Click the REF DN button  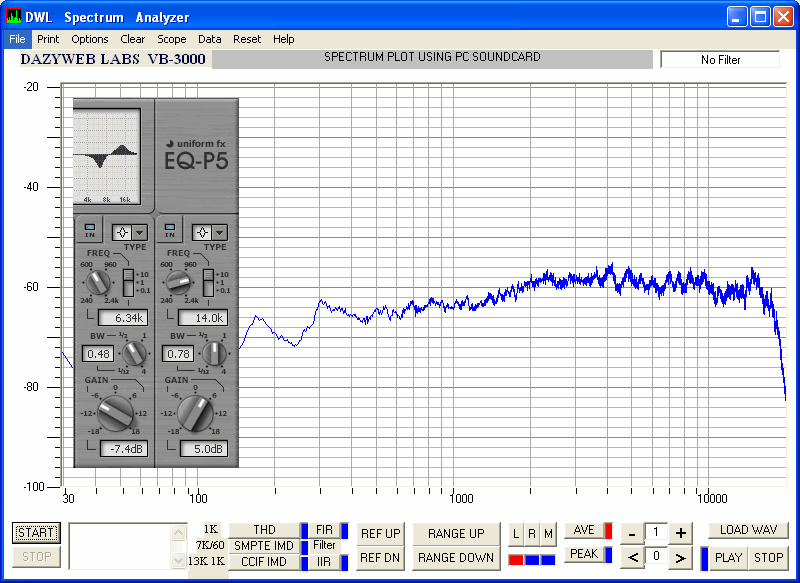[x=381, y=558]
